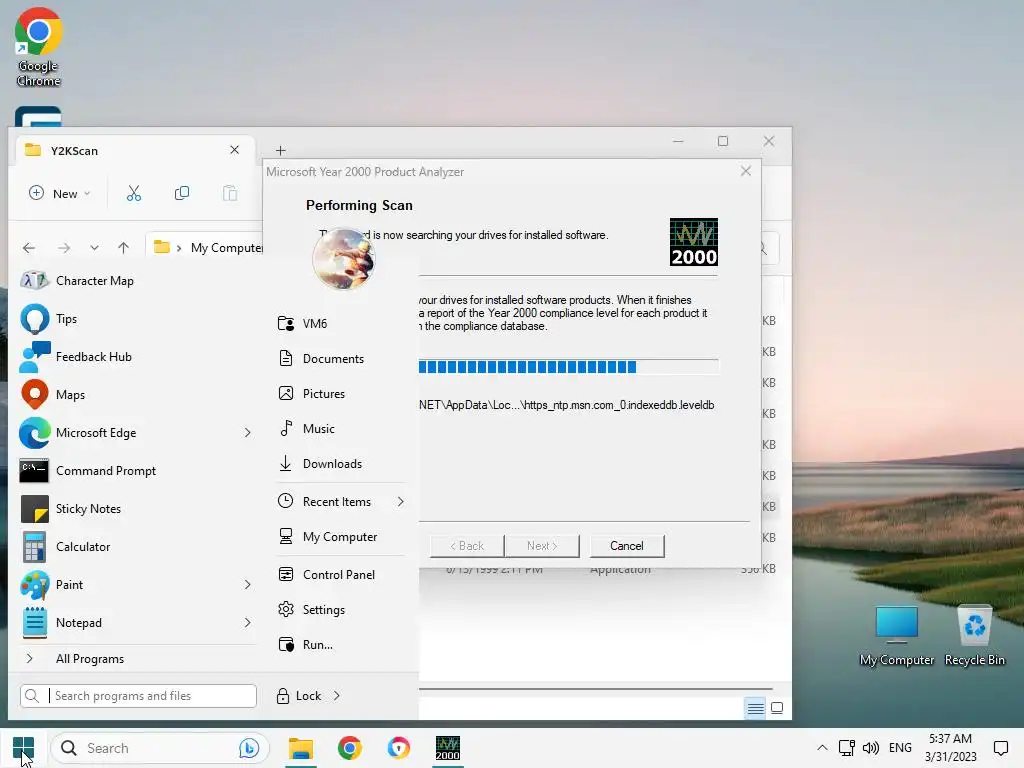Launch Notepad from Start menu

pyautogui.click(x=78, y=622)
